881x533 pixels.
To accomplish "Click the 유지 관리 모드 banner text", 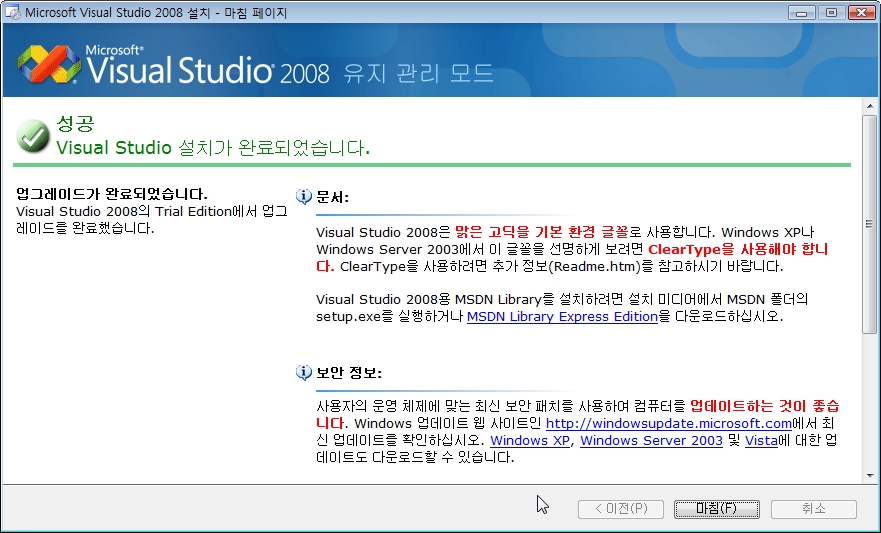I will pyautogui.click(x=419, y=73).
